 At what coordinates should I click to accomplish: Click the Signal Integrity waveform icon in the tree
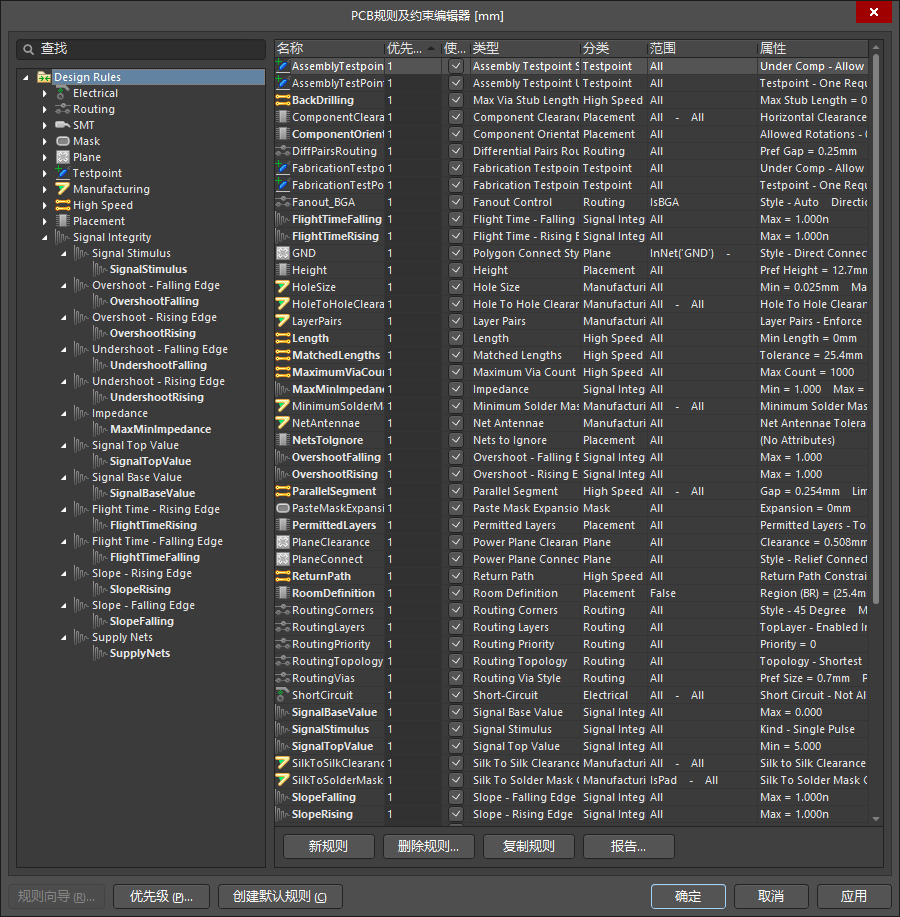(63, 237)
